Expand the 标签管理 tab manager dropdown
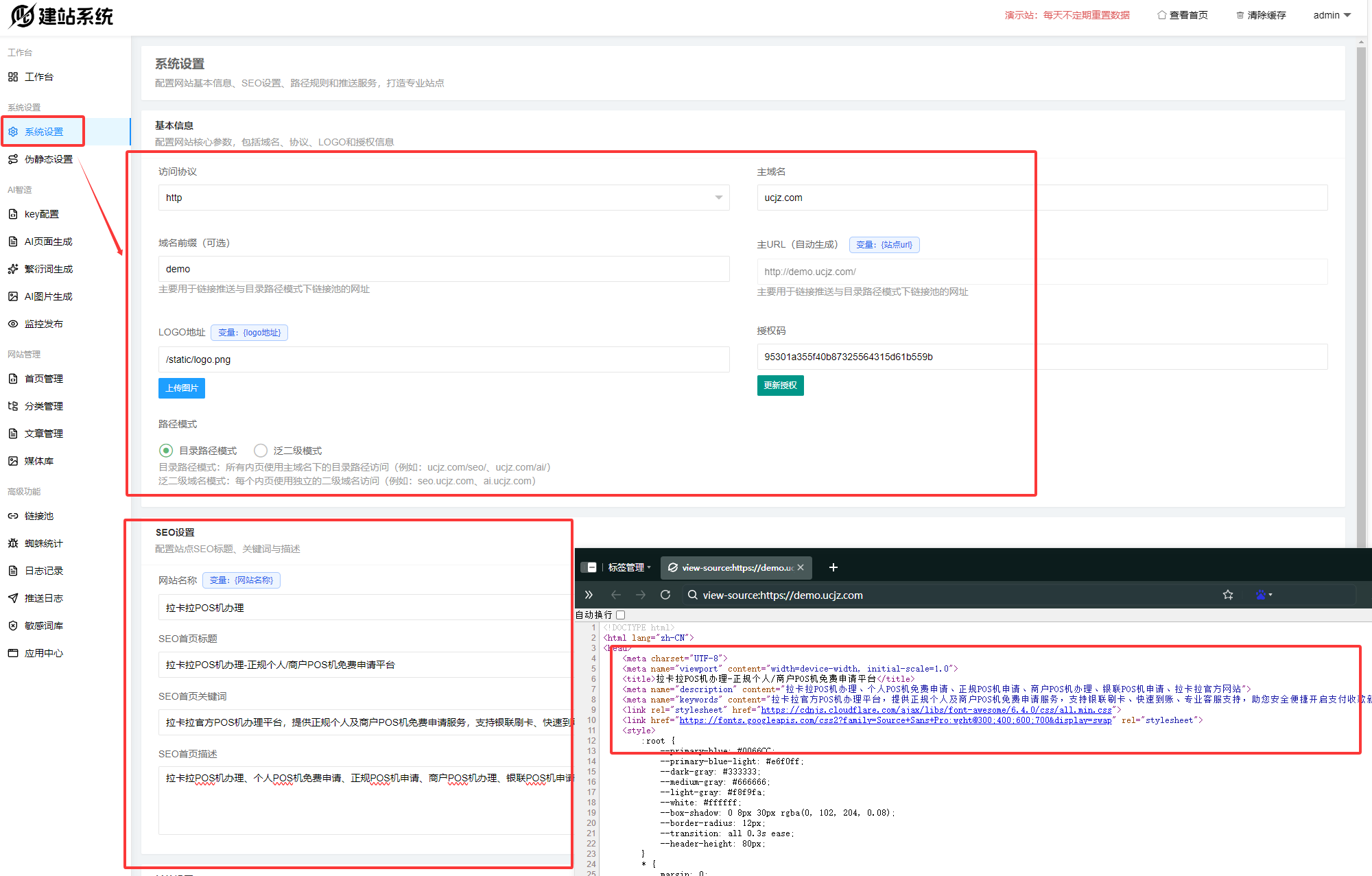1372x876 pixels. click(x=628, y=567)
